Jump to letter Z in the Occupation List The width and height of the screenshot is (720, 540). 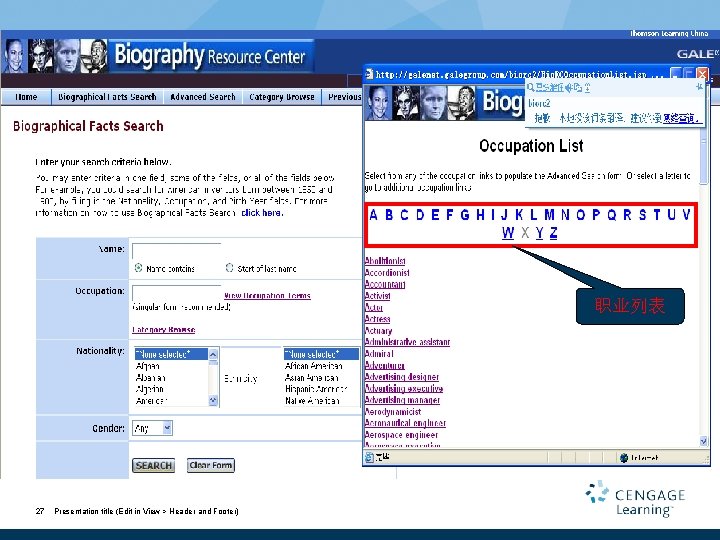tap(553, 233)
